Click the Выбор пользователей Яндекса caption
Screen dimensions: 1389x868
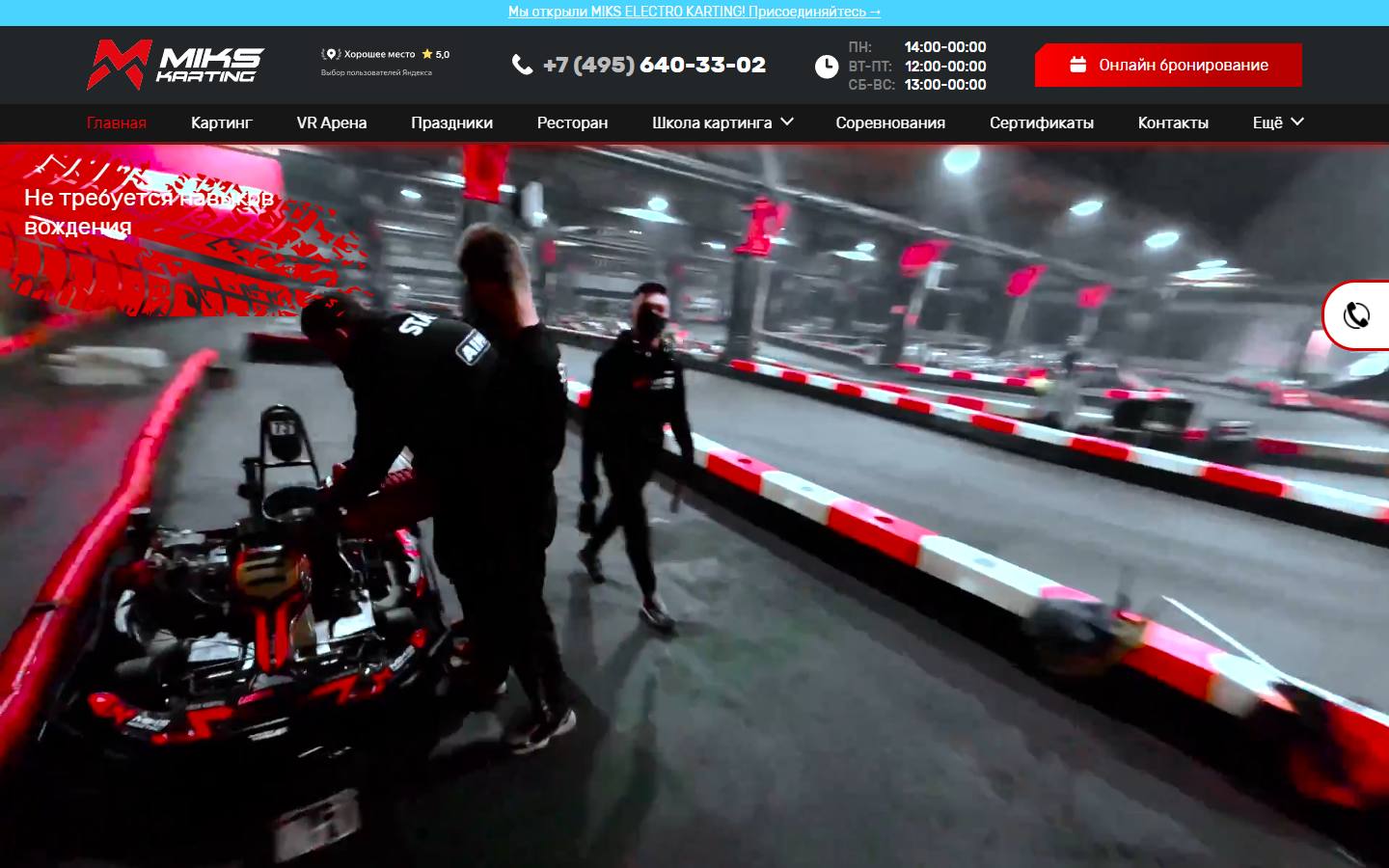[376, 72]
